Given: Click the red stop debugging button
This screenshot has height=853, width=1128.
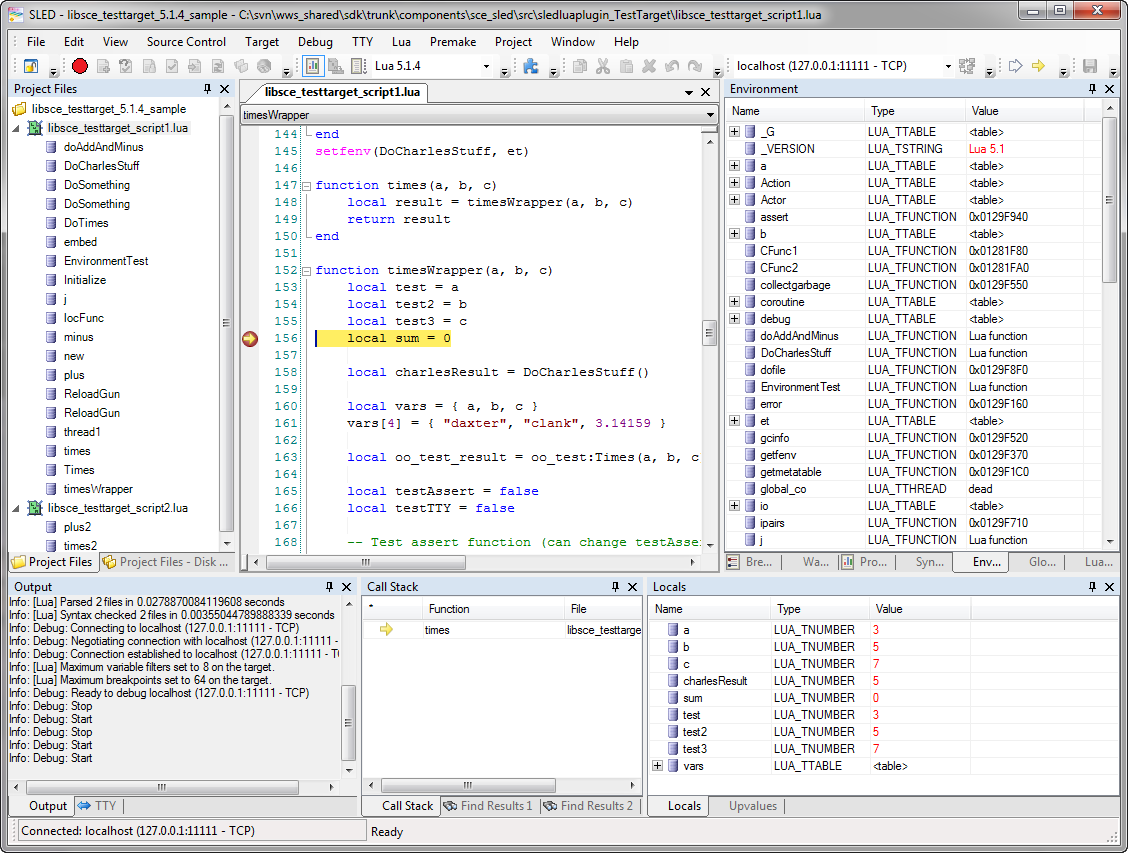Looking at the screenshot, I should [80, 67].
